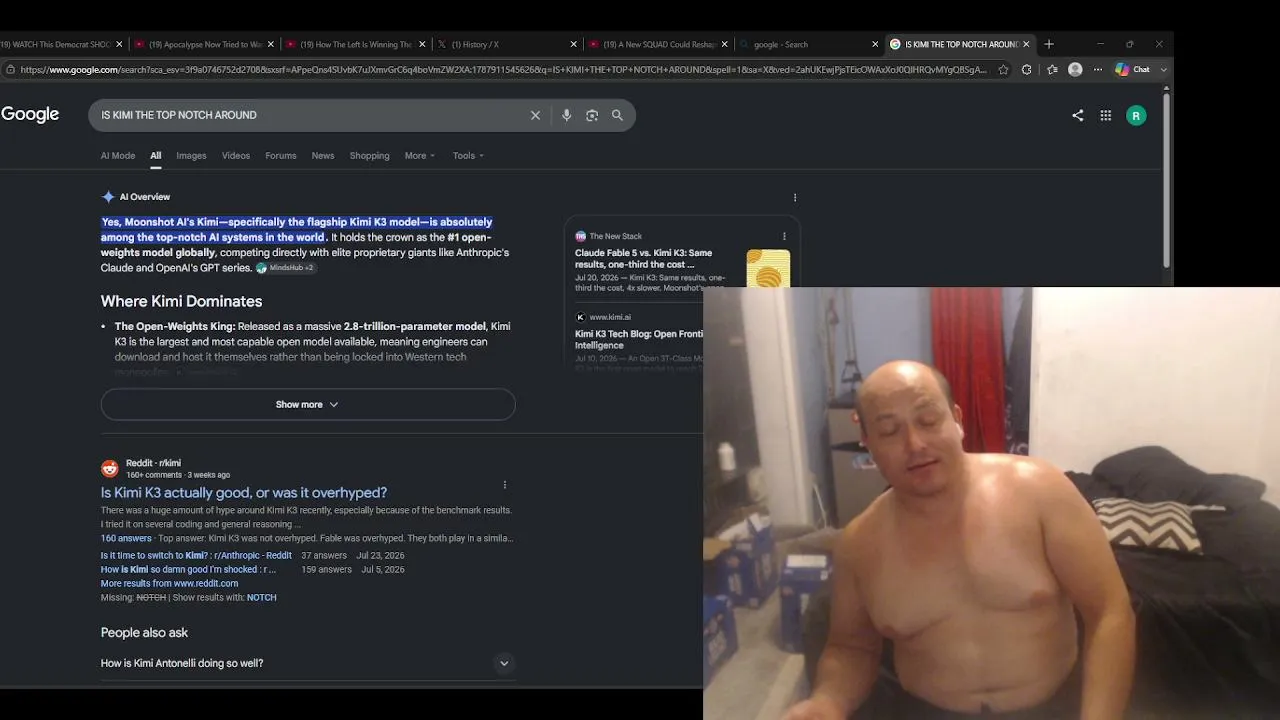1280x720 pixels.
Task: Click the microphone voice search icon
Action: point(566,115)
